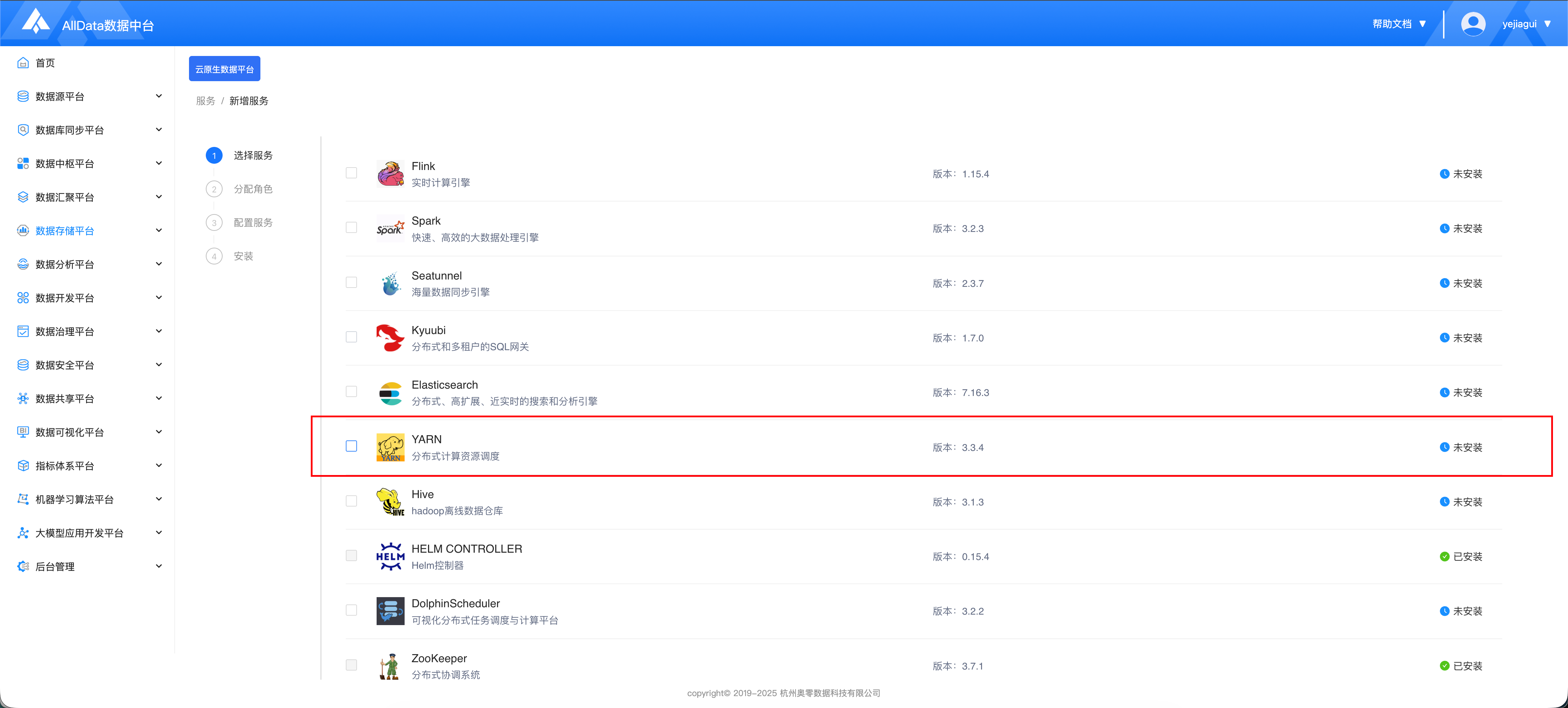Image resolution: width=1568 pixels, height=708 pixels.
Task: Tick the Seatunnel service checkbox
Action: (351, 282)
